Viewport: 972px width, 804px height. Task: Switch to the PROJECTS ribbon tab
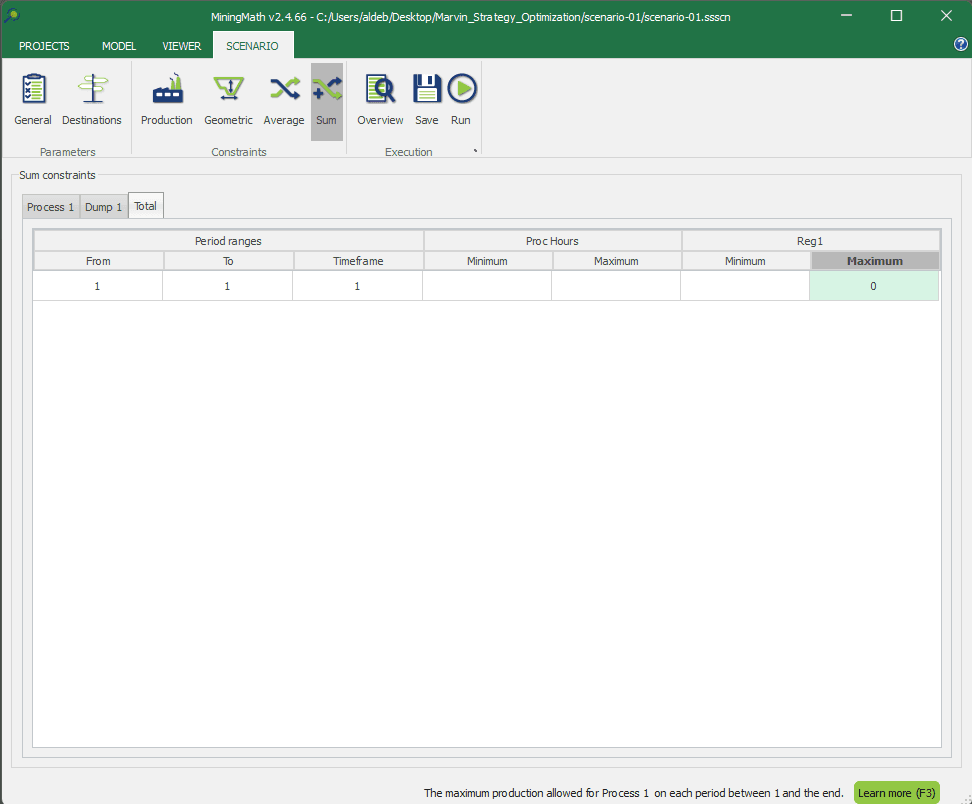44,46
